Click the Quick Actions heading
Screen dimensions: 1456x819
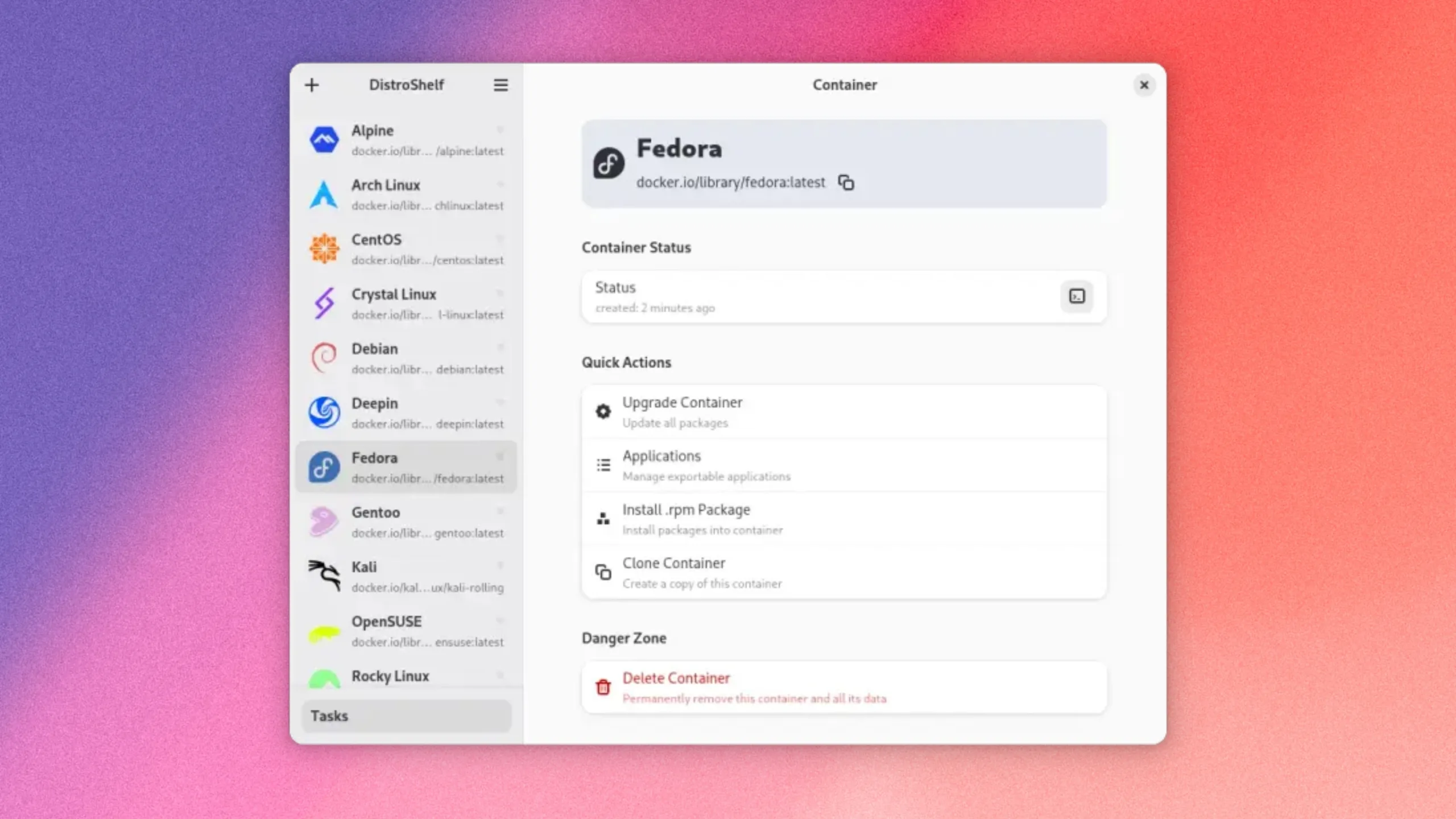pos(626,362)
